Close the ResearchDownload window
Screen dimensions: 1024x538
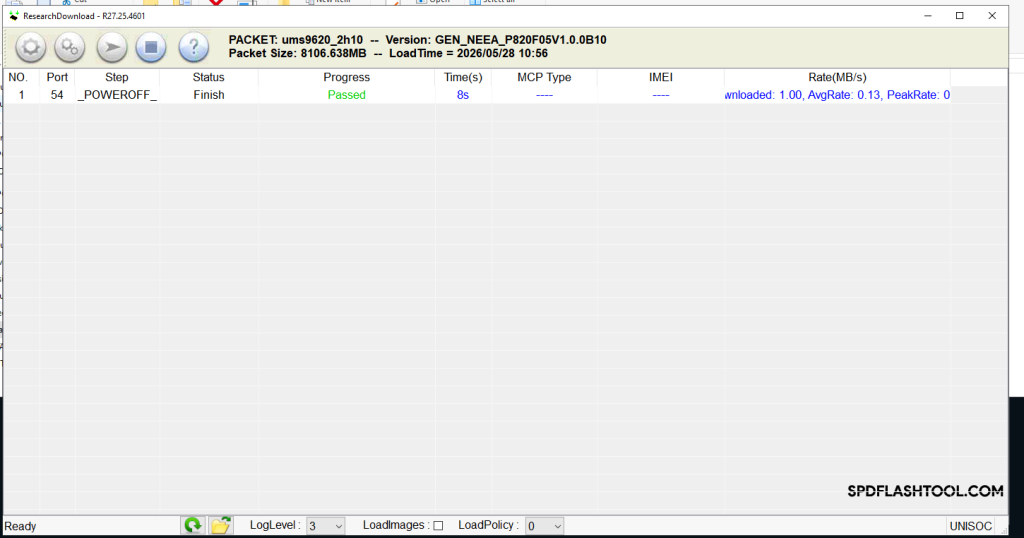(992, 16)
